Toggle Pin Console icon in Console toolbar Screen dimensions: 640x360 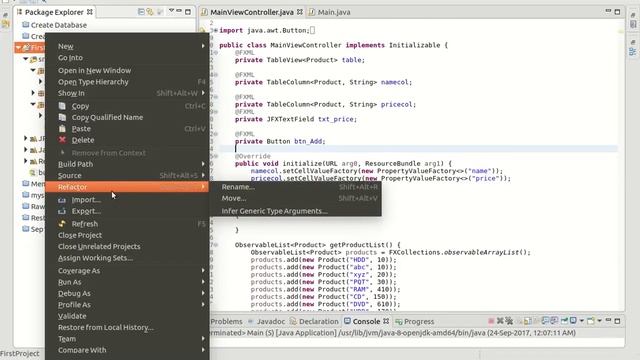[564, 321]
